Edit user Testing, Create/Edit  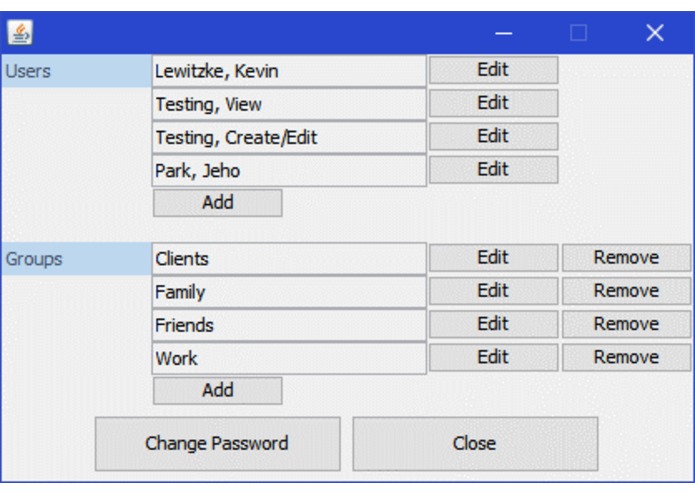pyautogui.click(x=493, y=136)
